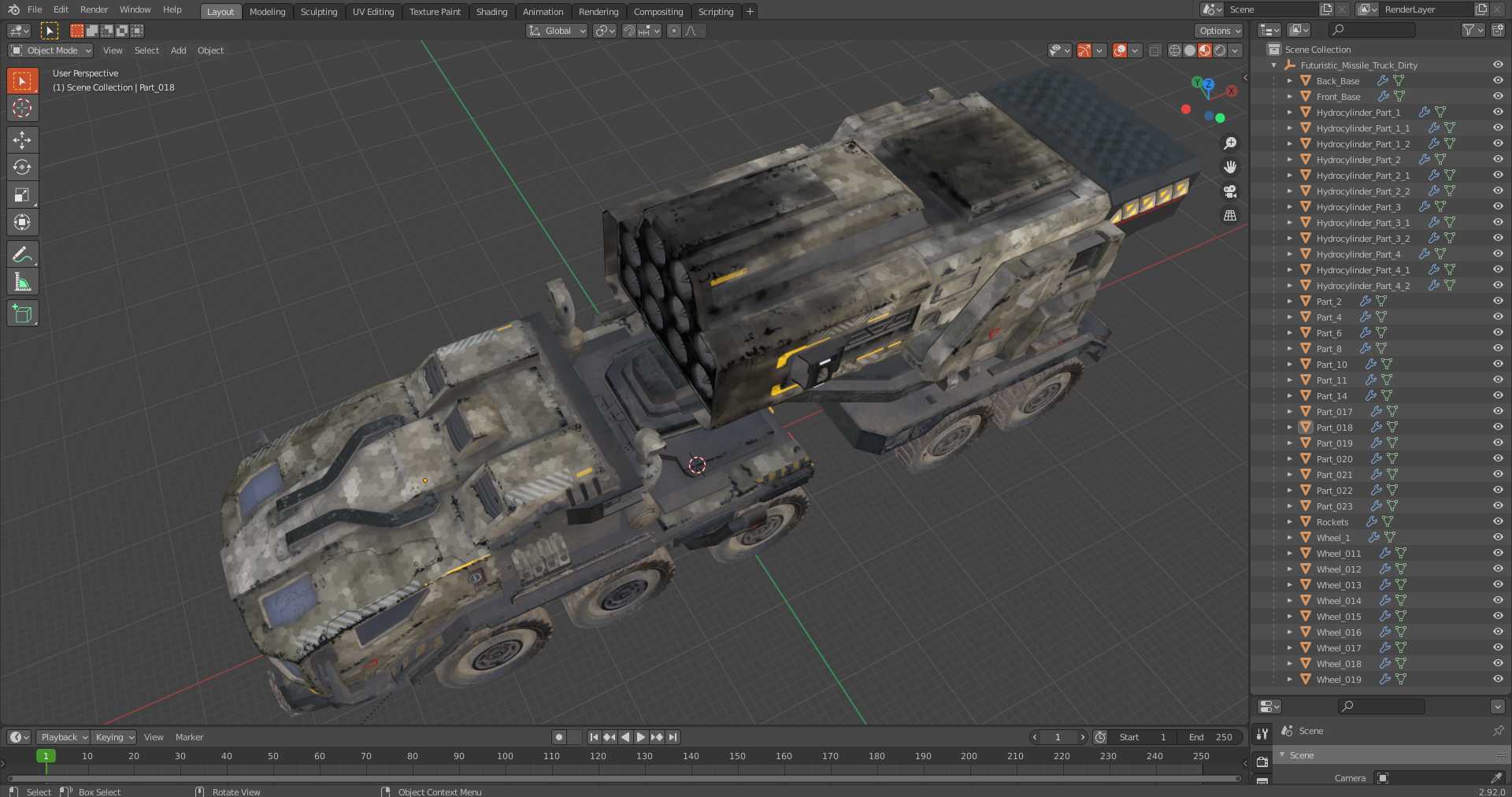Hide Back_Base with its eye icon
The image size is (1512, 797).
(x=1498, y=80)
